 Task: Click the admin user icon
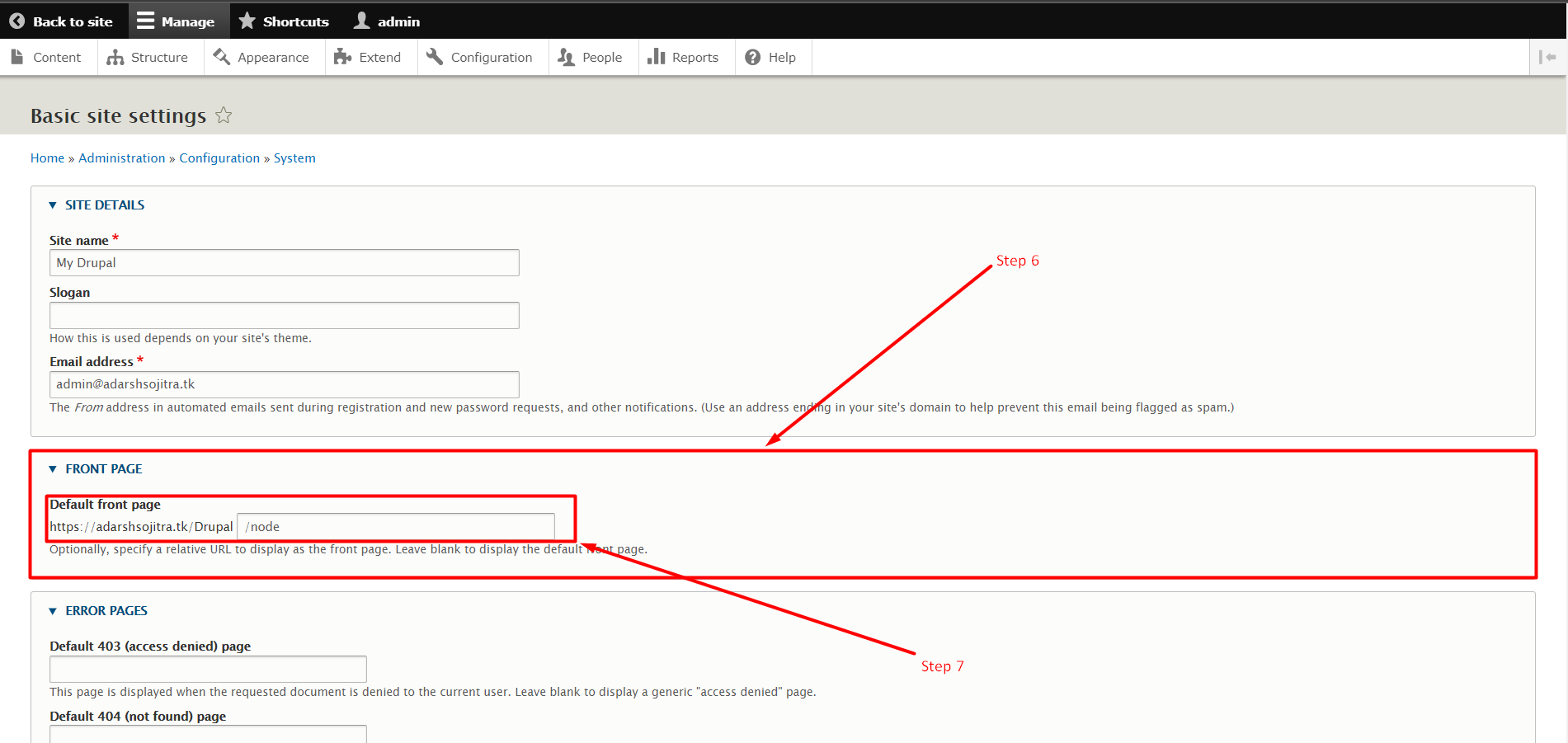click(x=361, y=21)
